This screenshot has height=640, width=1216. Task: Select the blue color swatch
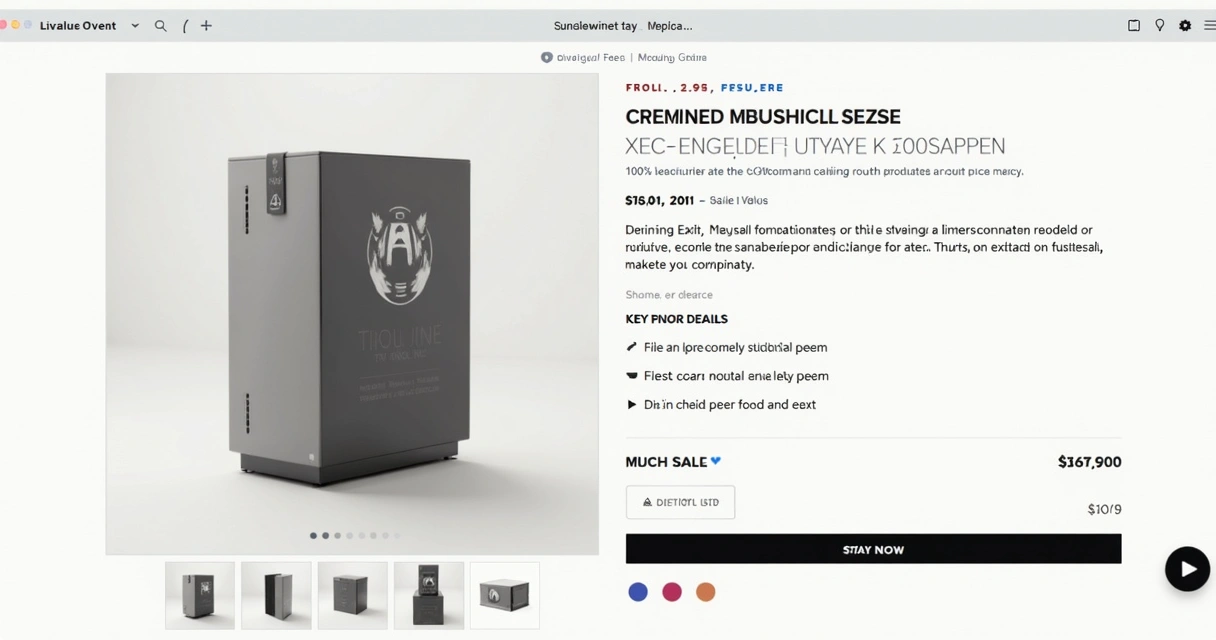(638, 592)
